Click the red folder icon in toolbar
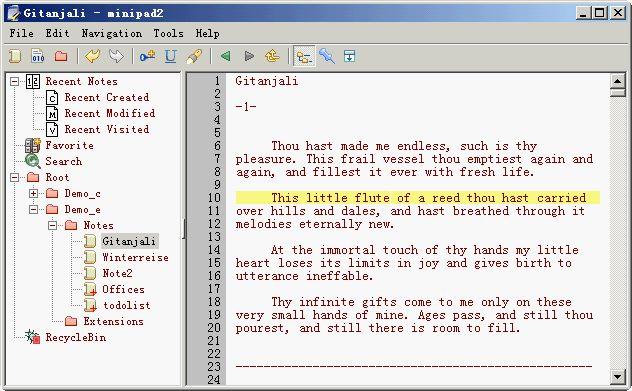 (61, 56)
